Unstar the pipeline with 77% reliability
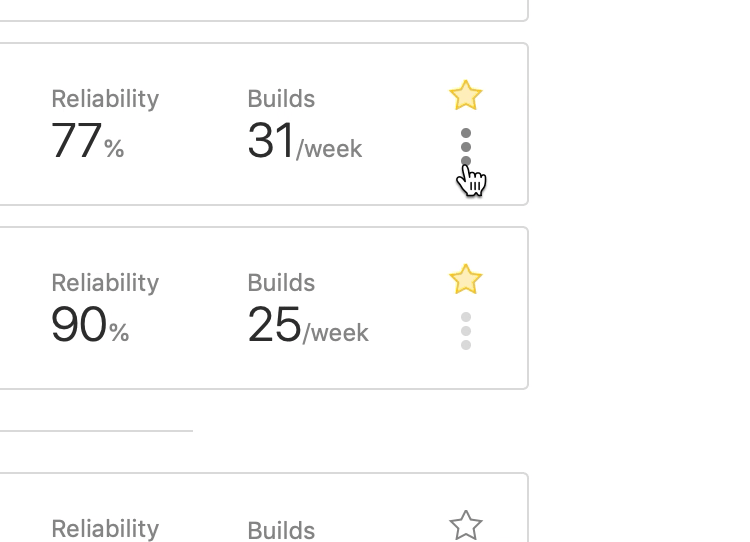The image size is (750, 542). pyautogui.click(x=466, y=96)
